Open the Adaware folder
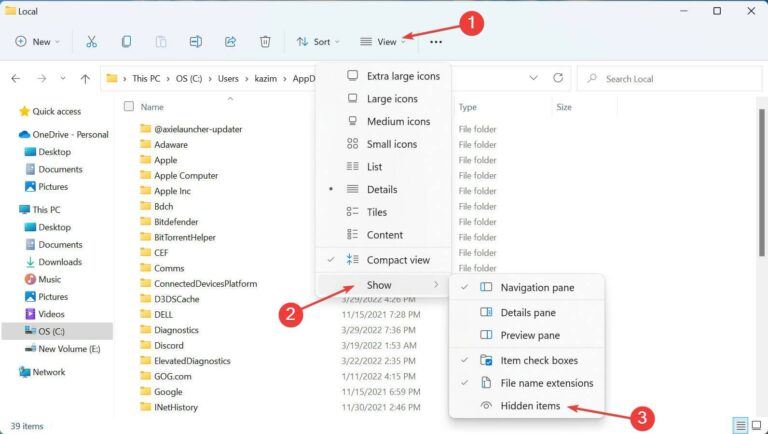 pyautogui.click(x=164, y=145)
